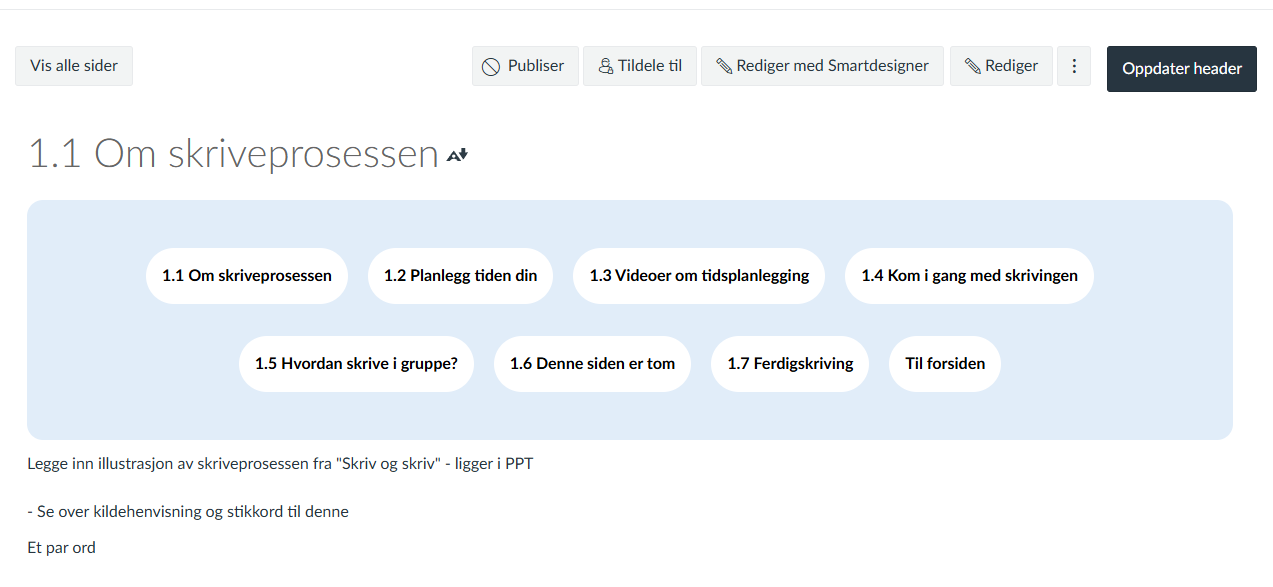Click the pencil icon for Rediger med Smartdesigner
This screenshot has height=587, width=1273.
tap(724, 67)
